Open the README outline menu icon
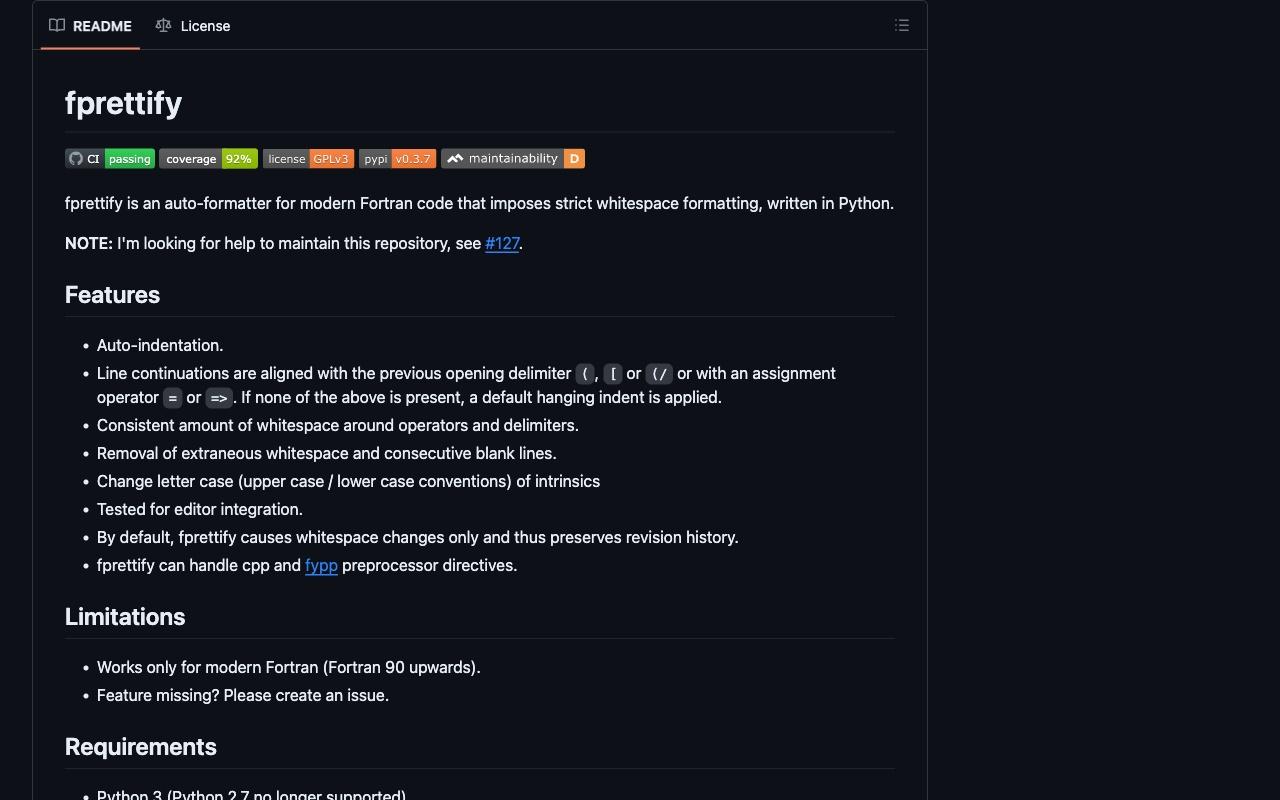 tap(902, 26)
